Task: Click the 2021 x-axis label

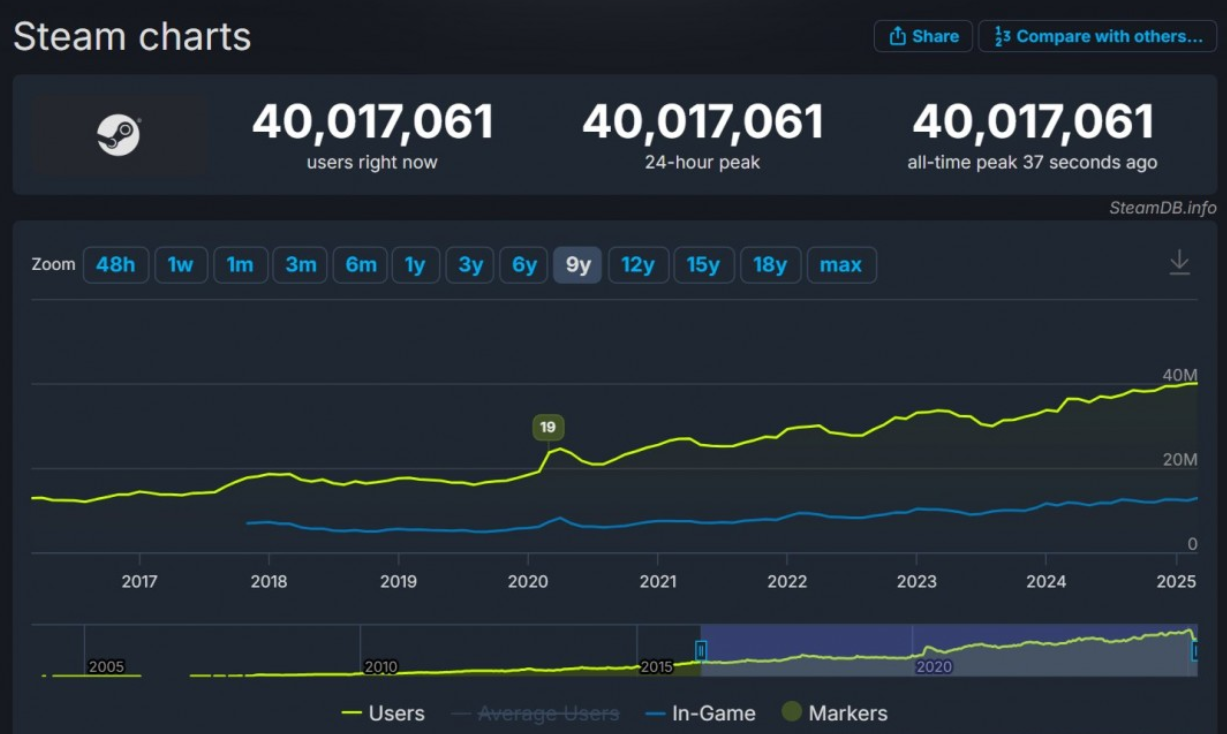Action: (657, 581)
